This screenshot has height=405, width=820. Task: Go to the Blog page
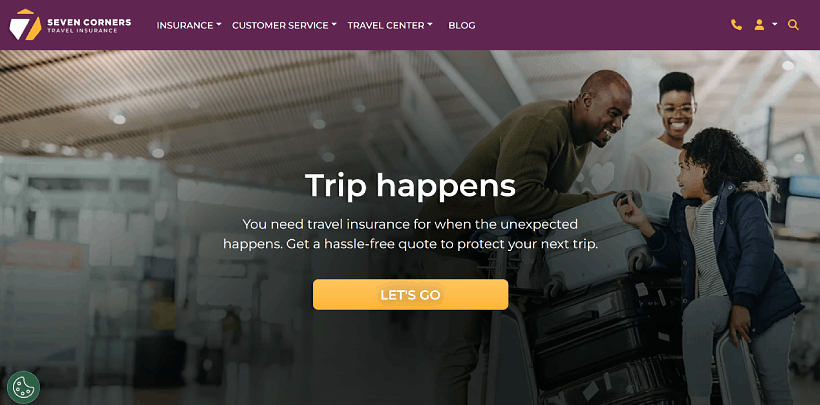462,25
